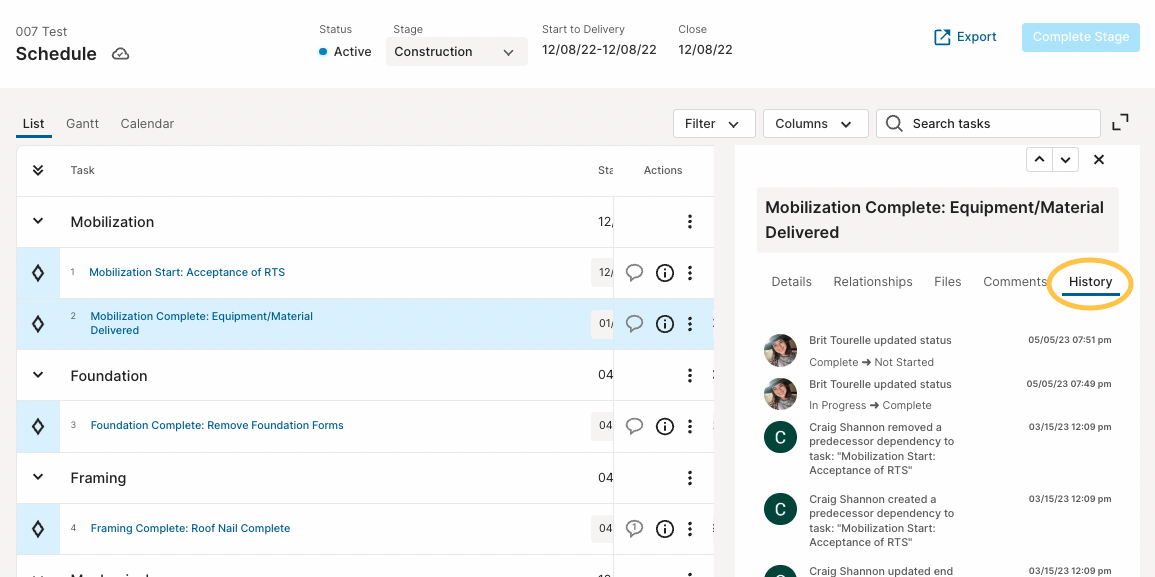Switch to the Calendar view tab
Image resolution: width=1155 pixels, height=577 pixels.
(x=147, y=124)
